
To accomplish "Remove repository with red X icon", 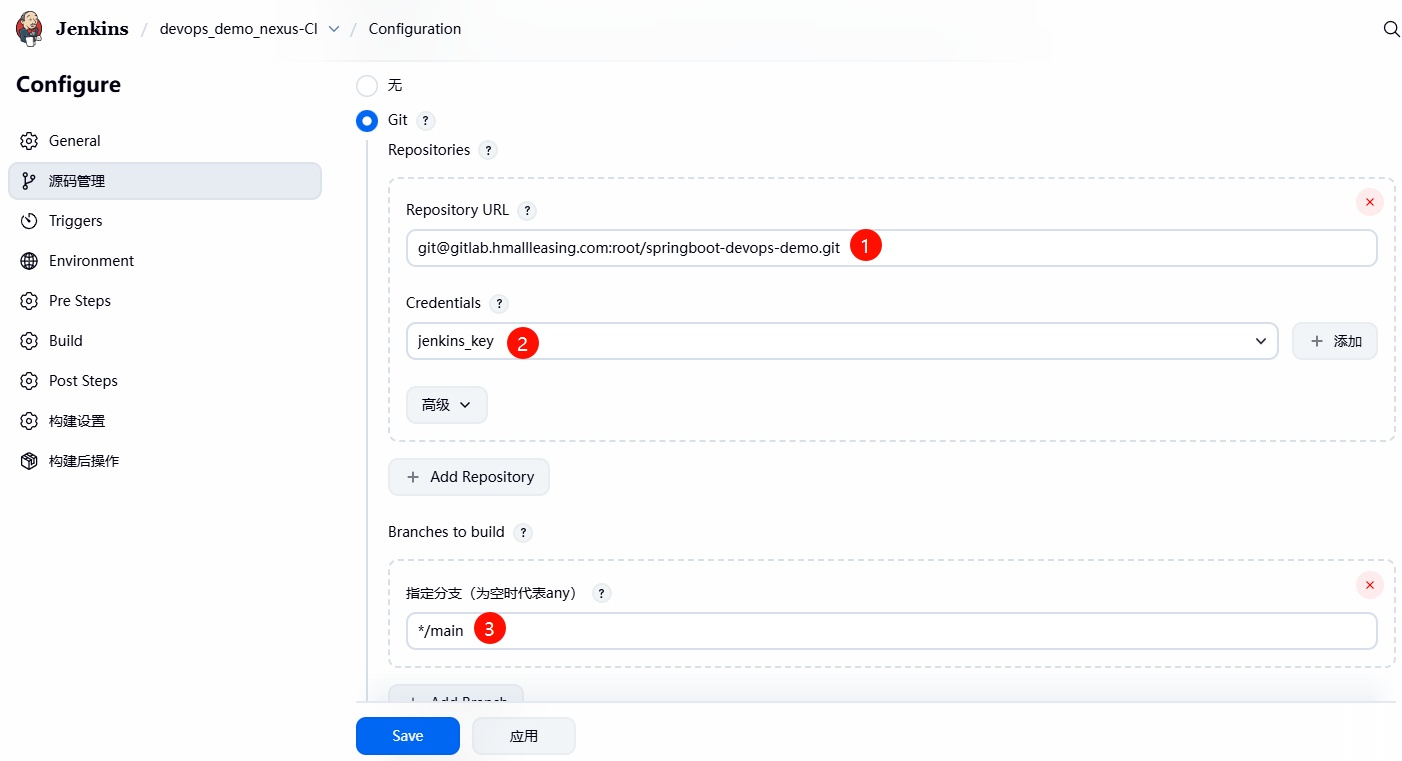I will [1369, 202].
